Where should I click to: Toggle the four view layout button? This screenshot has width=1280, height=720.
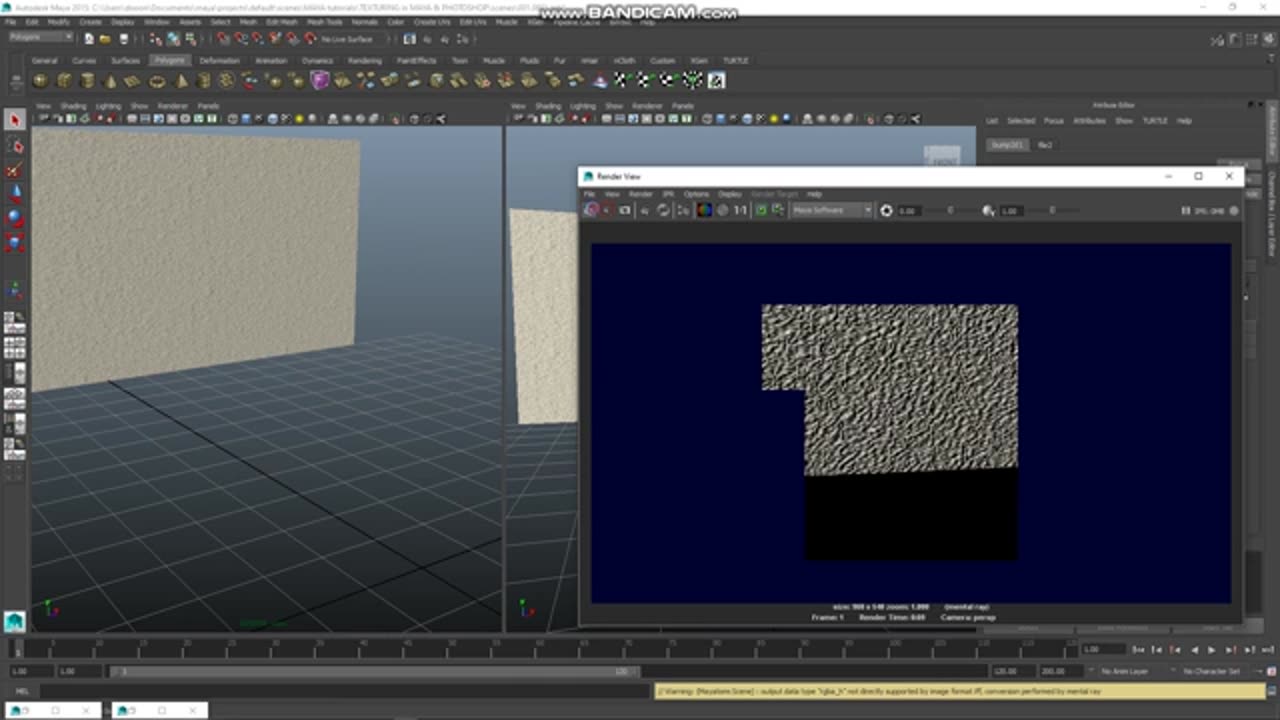click(15, 347)
